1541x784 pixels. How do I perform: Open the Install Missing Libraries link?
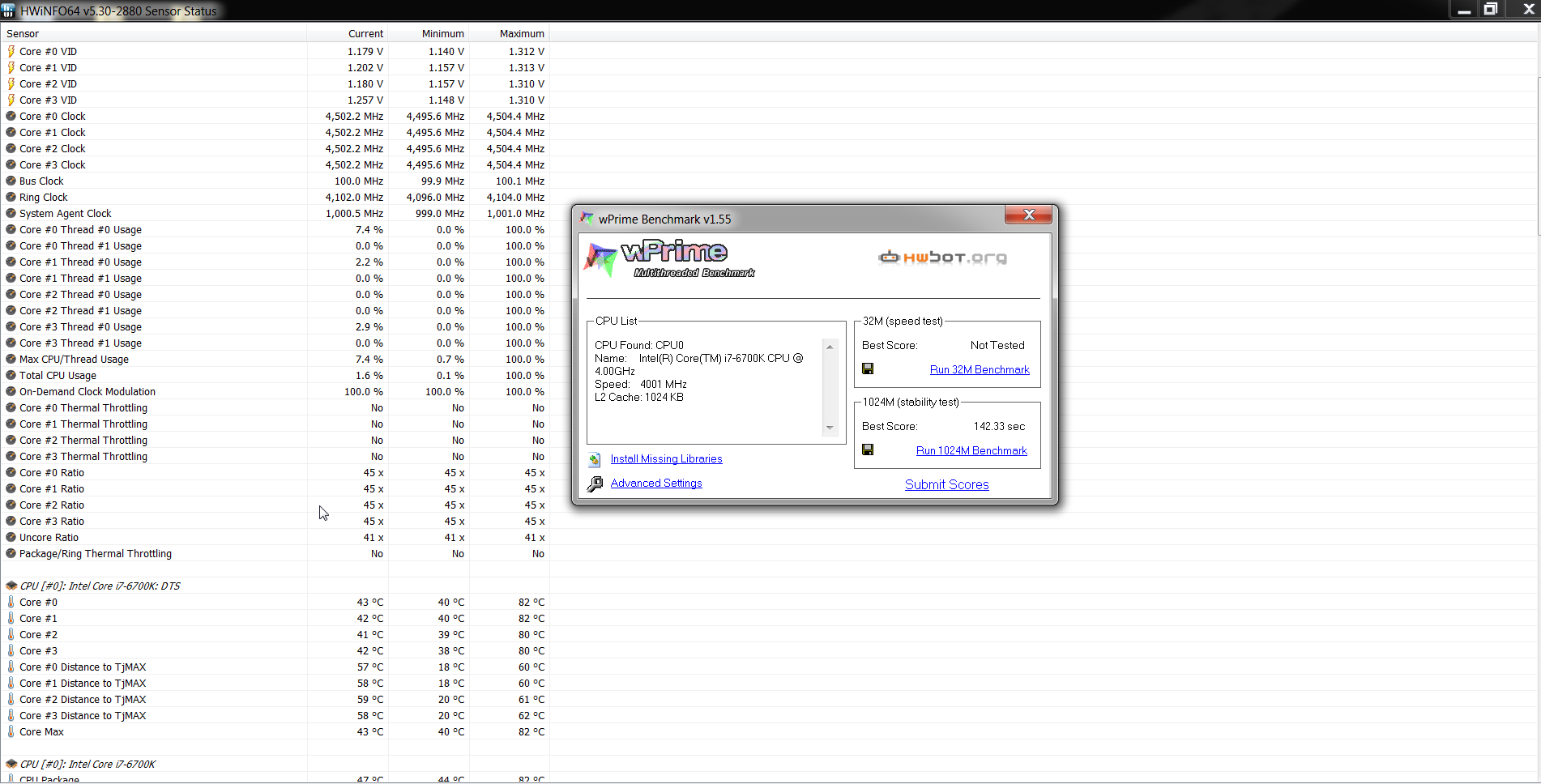point(666,458)
